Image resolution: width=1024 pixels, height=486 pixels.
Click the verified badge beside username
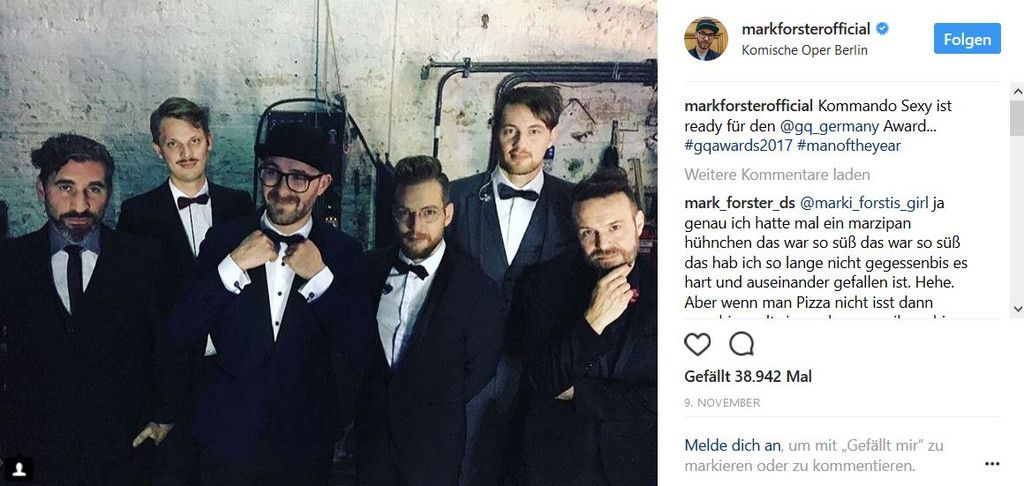click(882, 29)
